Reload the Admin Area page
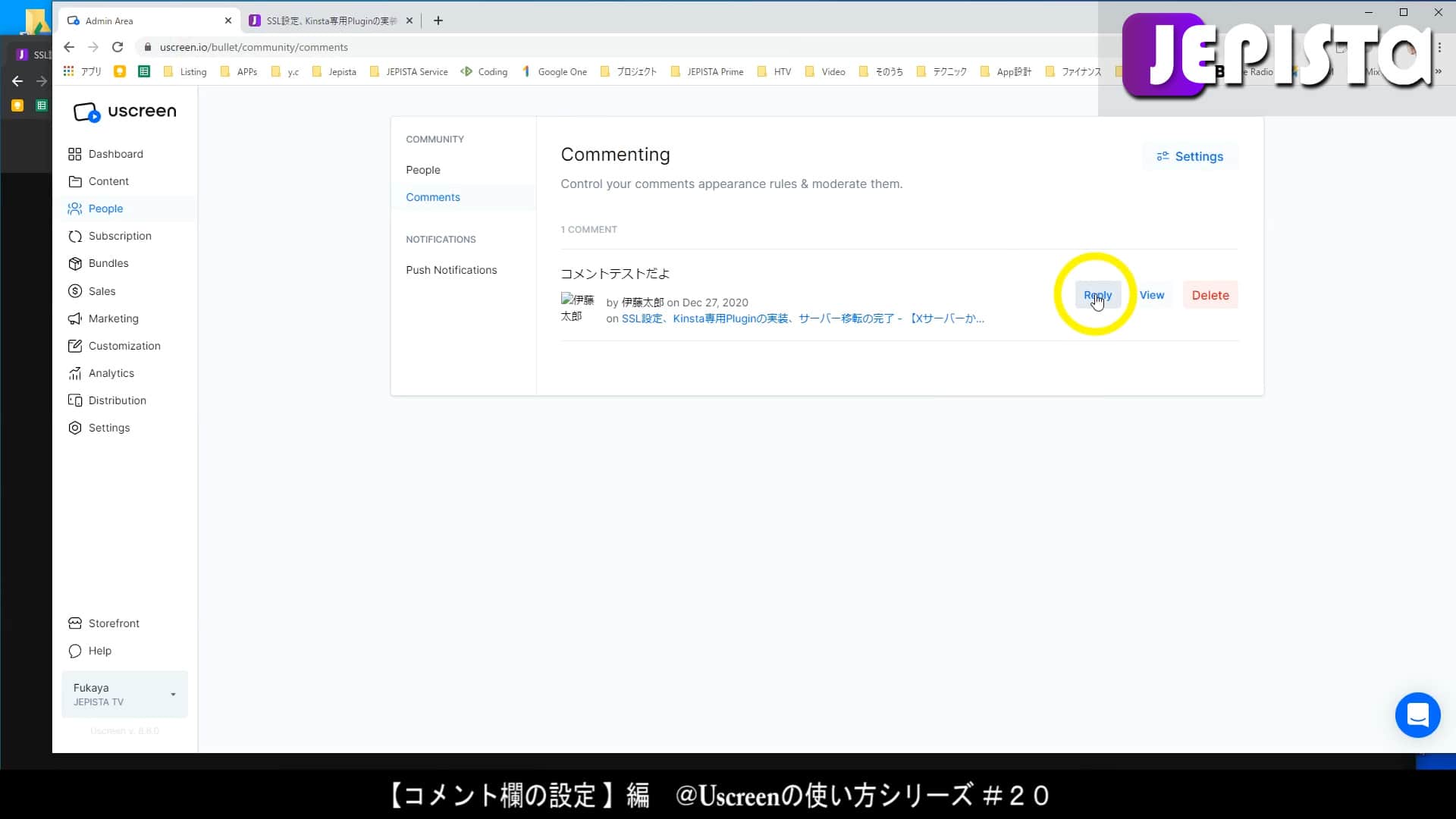Viewport: 1456px width, 819px height. [x=118, y=47]
